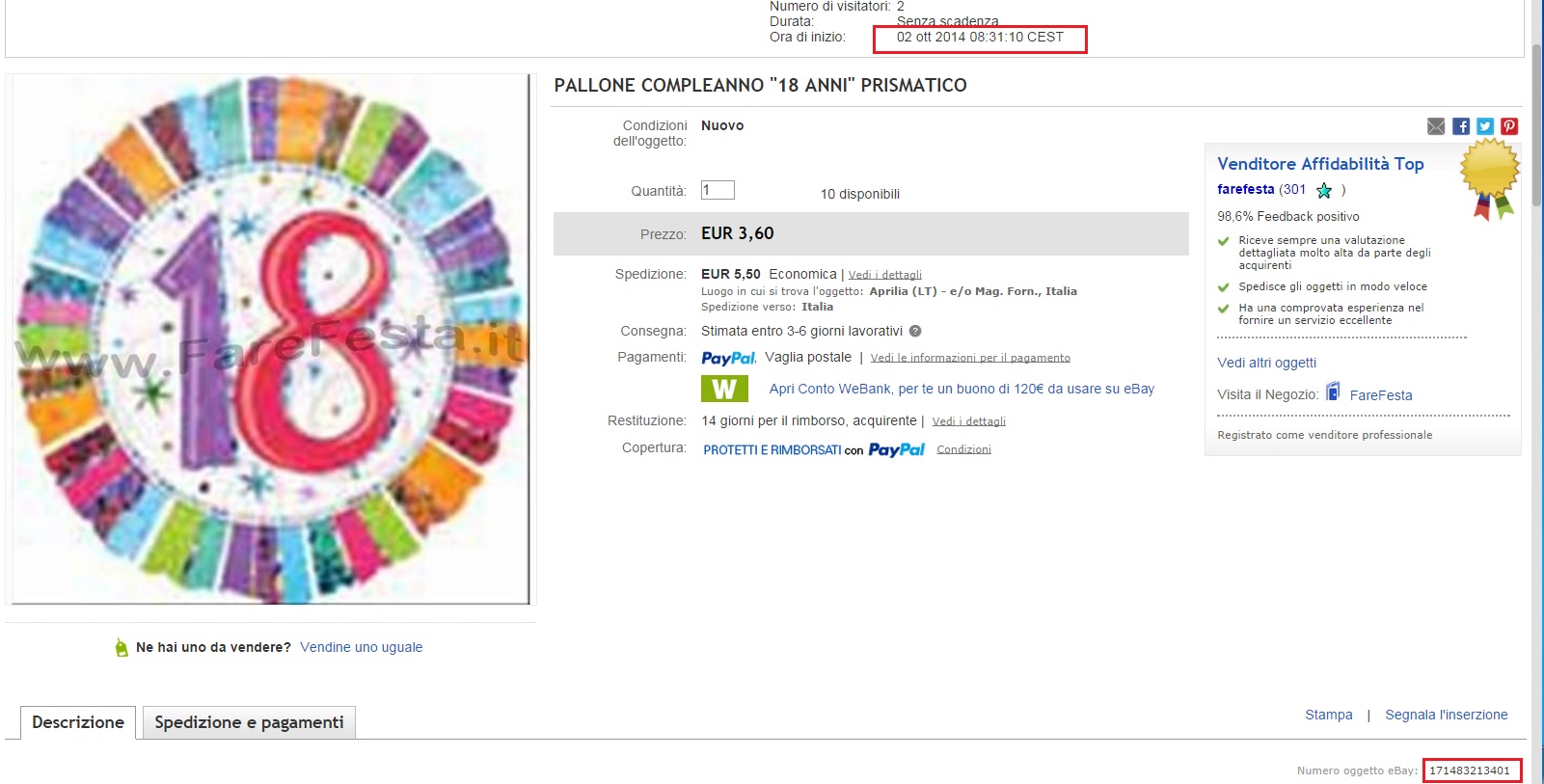Screen dimensions: 1544x784
Task: Click Vedi altri oggetti link
Action: 1266,363
